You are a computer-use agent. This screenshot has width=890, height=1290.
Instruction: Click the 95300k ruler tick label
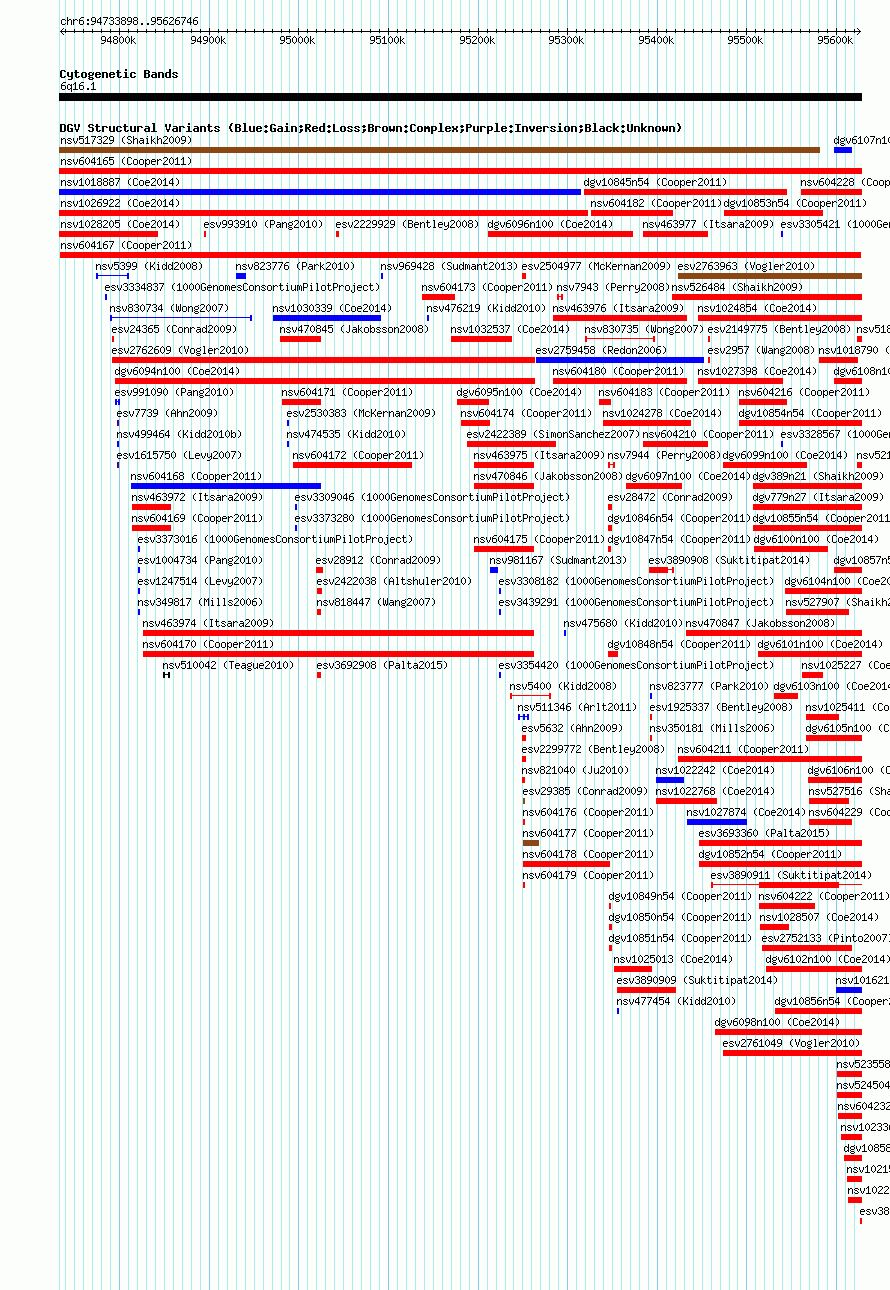point(566,41)
